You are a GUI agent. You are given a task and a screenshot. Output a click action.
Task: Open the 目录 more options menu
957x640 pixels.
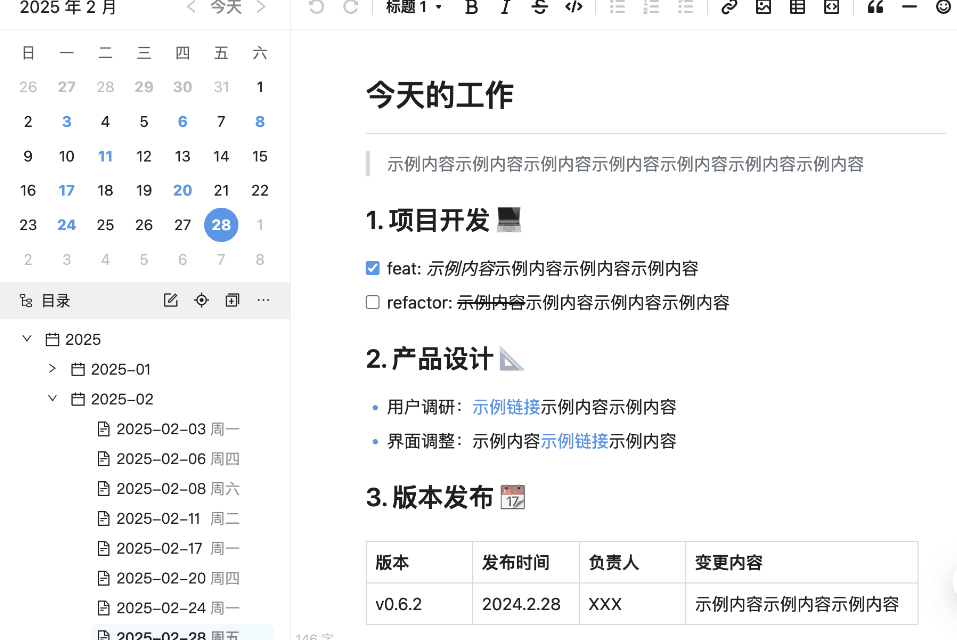263,300
